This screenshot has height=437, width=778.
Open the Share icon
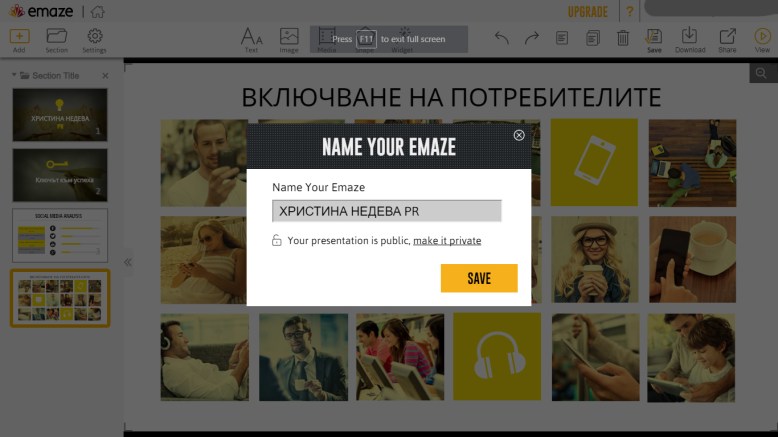(x=727, y=38)
